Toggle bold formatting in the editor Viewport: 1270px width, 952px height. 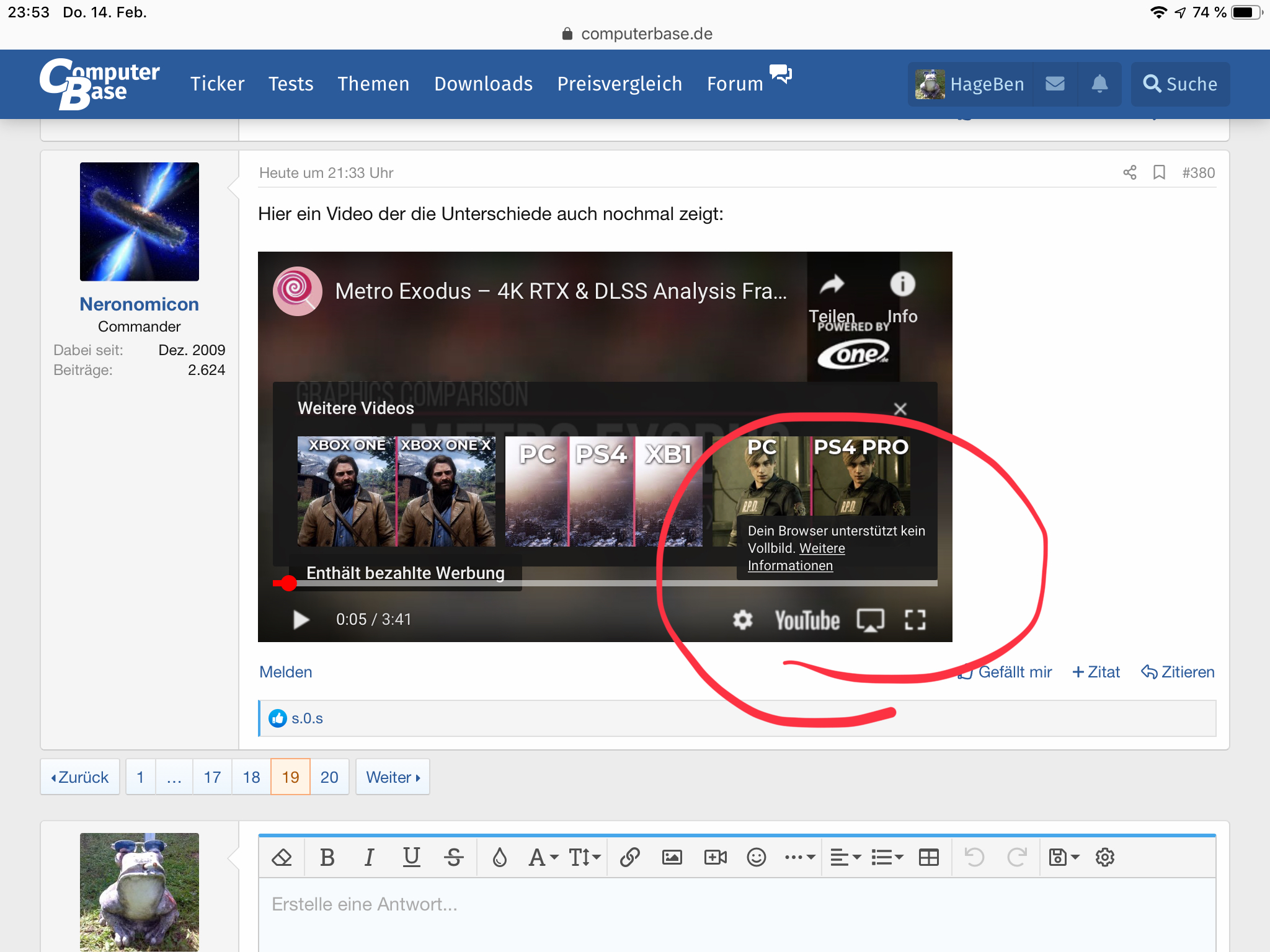(327, 857)
